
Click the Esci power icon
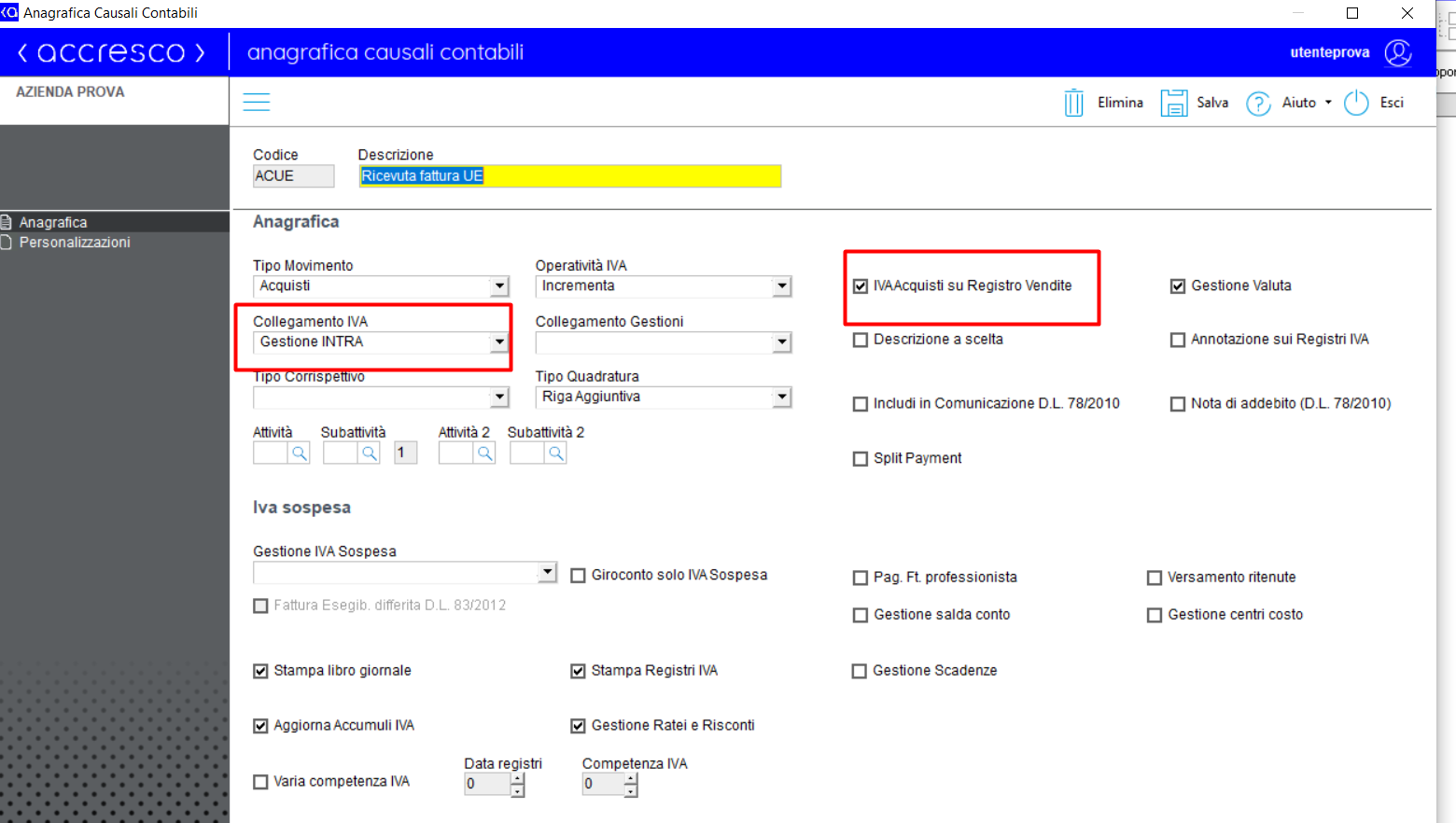[1356, 103]
